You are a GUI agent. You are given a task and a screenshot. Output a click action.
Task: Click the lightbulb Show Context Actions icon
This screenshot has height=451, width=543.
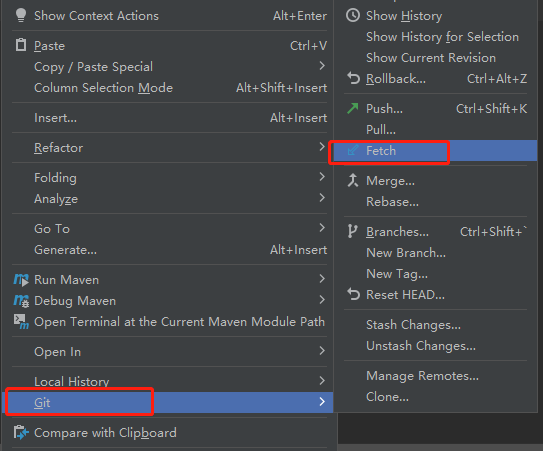coord(21,15)
